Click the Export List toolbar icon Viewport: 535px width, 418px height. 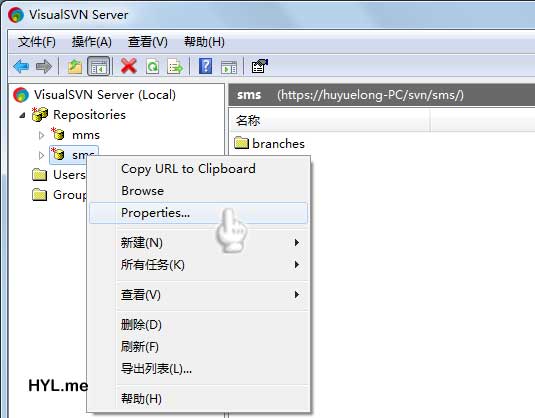pos(175,66)
